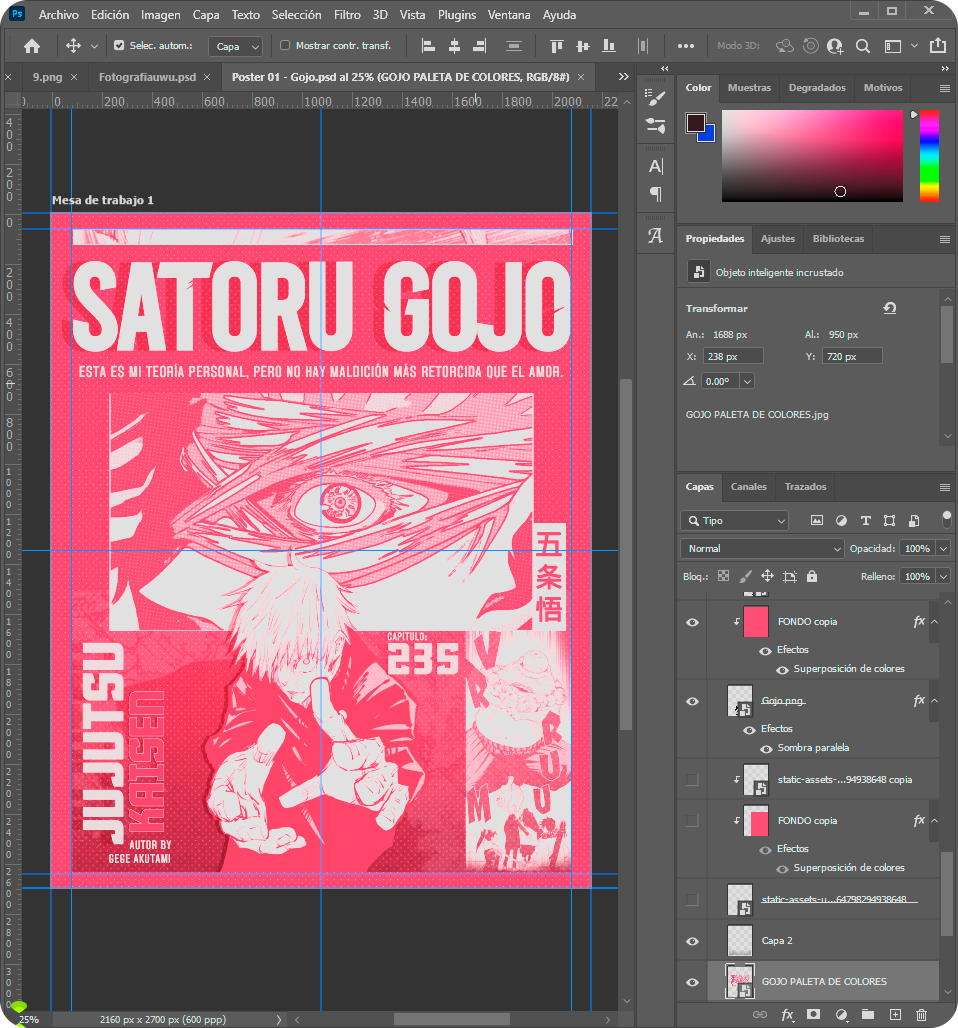Click the share export icon top right

point(937,46)
